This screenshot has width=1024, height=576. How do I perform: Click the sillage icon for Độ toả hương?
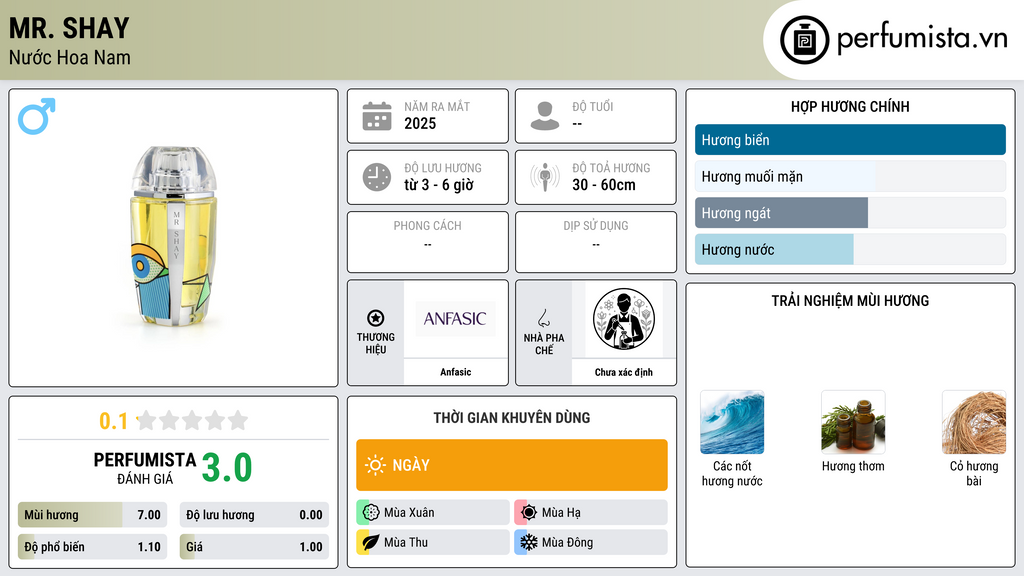[545, 177]
